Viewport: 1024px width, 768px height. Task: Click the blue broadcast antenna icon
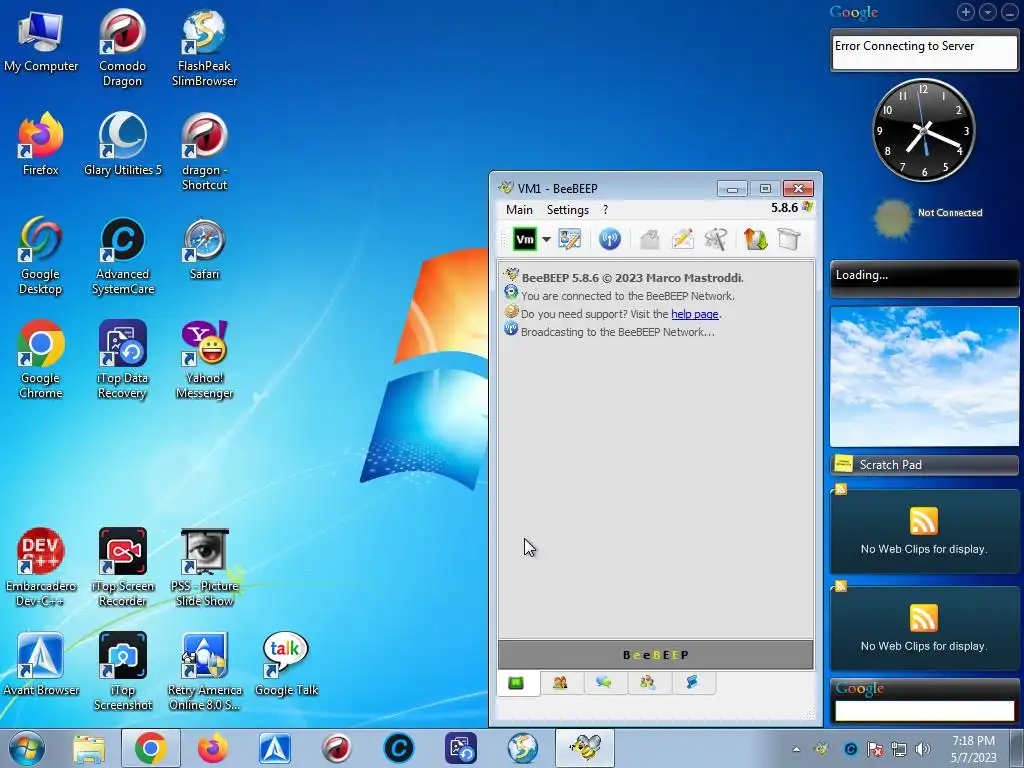click(609, 240)
